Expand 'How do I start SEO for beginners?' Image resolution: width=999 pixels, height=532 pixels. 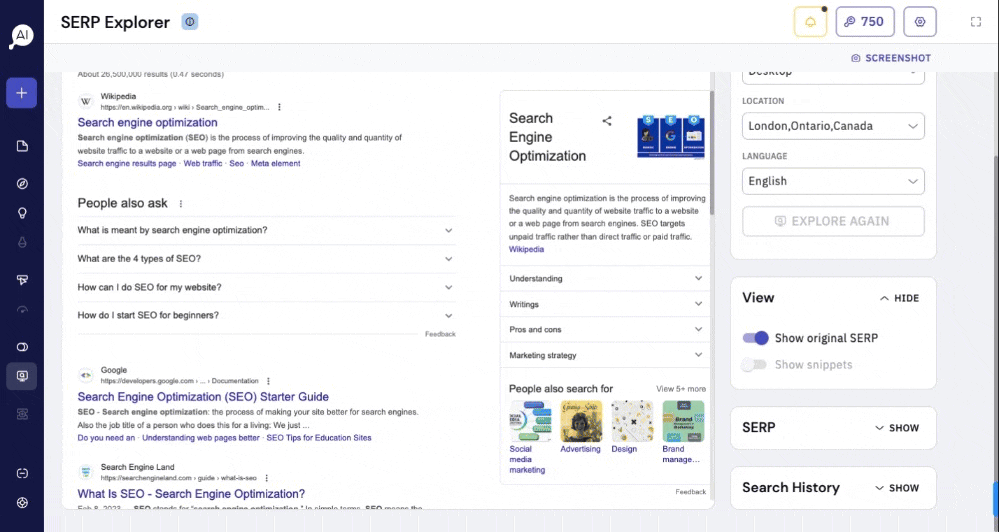coord(266,315)
